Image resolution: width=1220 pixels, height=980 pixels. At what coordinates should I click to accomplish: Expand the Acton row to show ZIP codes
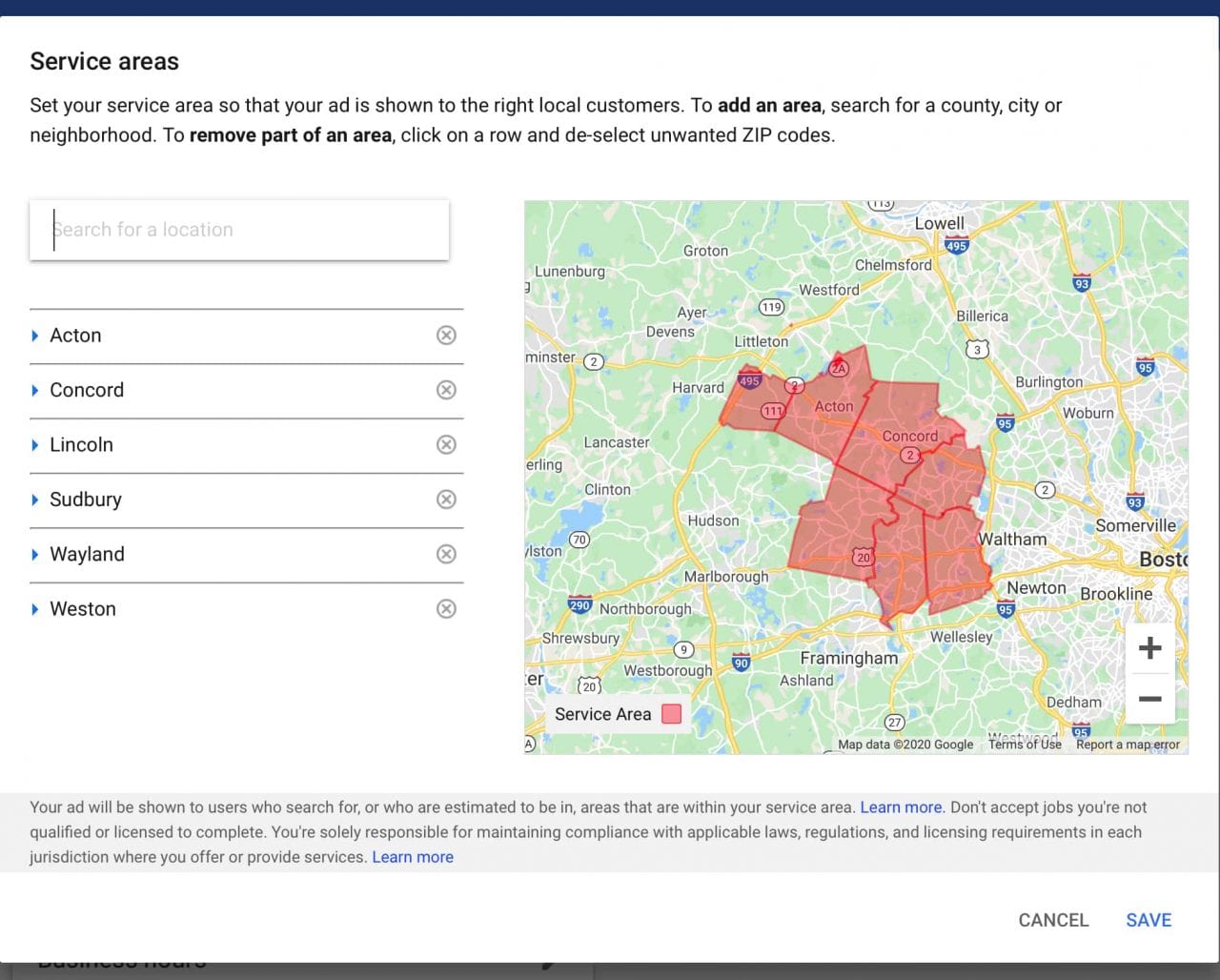pos(36,336)
